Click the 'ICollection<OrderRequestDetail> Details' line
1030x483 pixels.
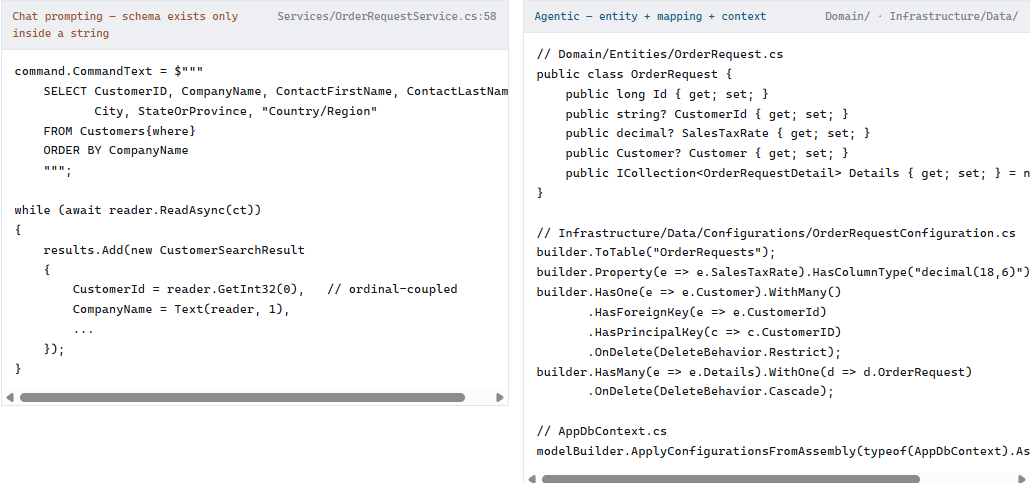coord(797,173)
